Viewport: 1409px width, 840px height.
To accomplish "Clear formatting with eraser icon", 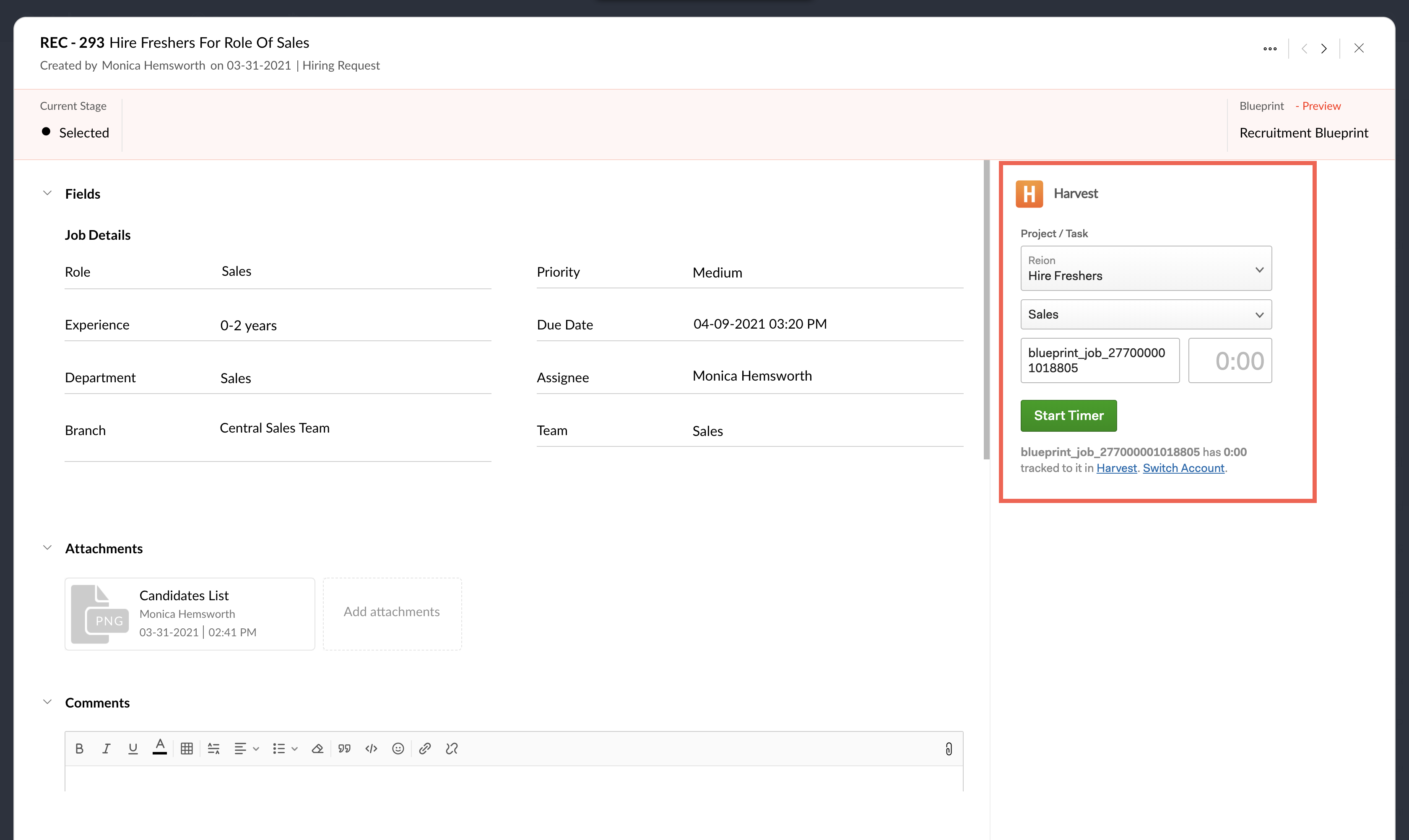I will 317,749.
